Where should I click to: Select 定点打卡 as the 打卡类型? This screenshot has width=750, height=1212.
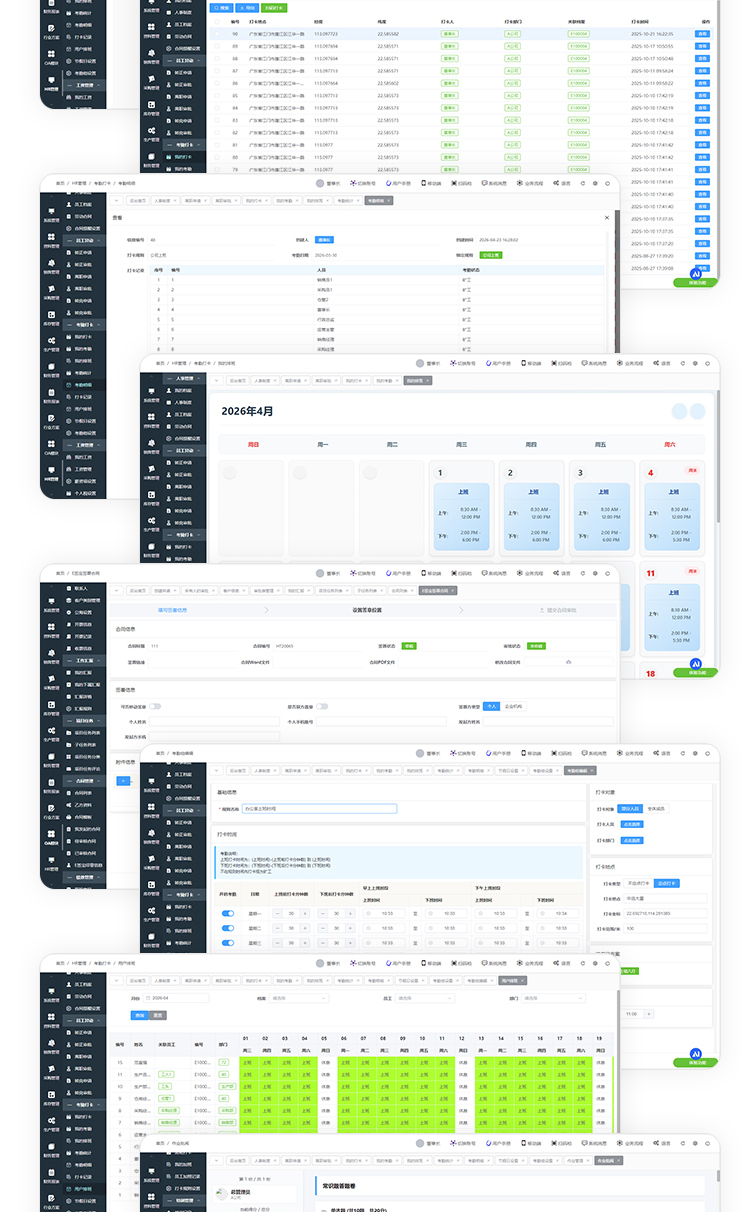667,883
